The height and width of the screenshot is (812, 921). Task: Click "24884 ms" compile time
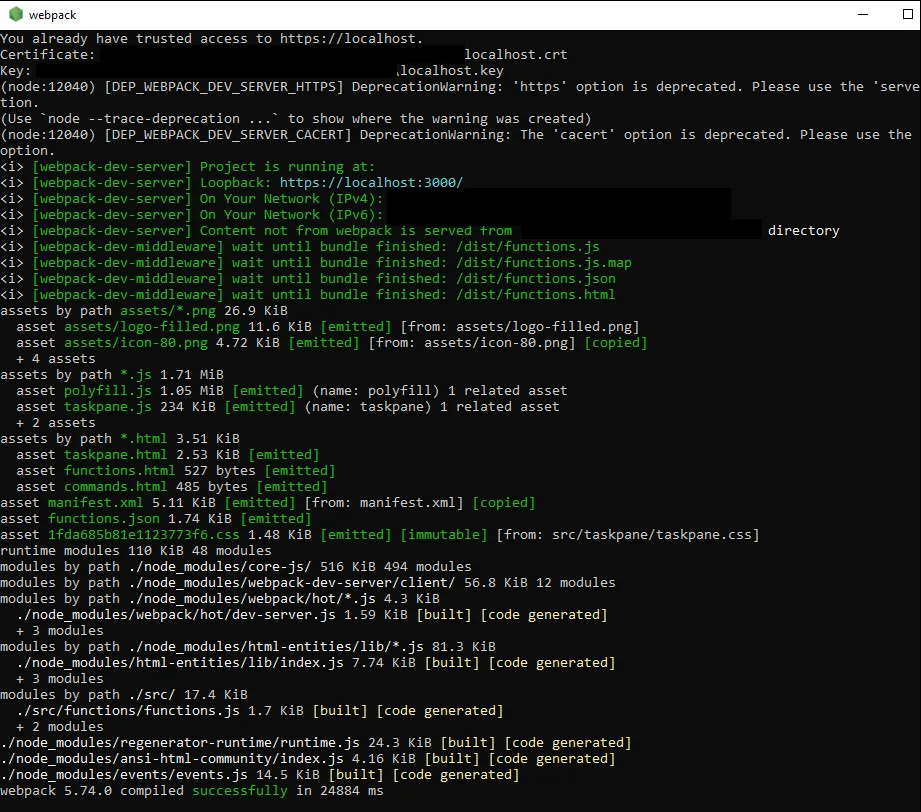(x=352, y=791)
